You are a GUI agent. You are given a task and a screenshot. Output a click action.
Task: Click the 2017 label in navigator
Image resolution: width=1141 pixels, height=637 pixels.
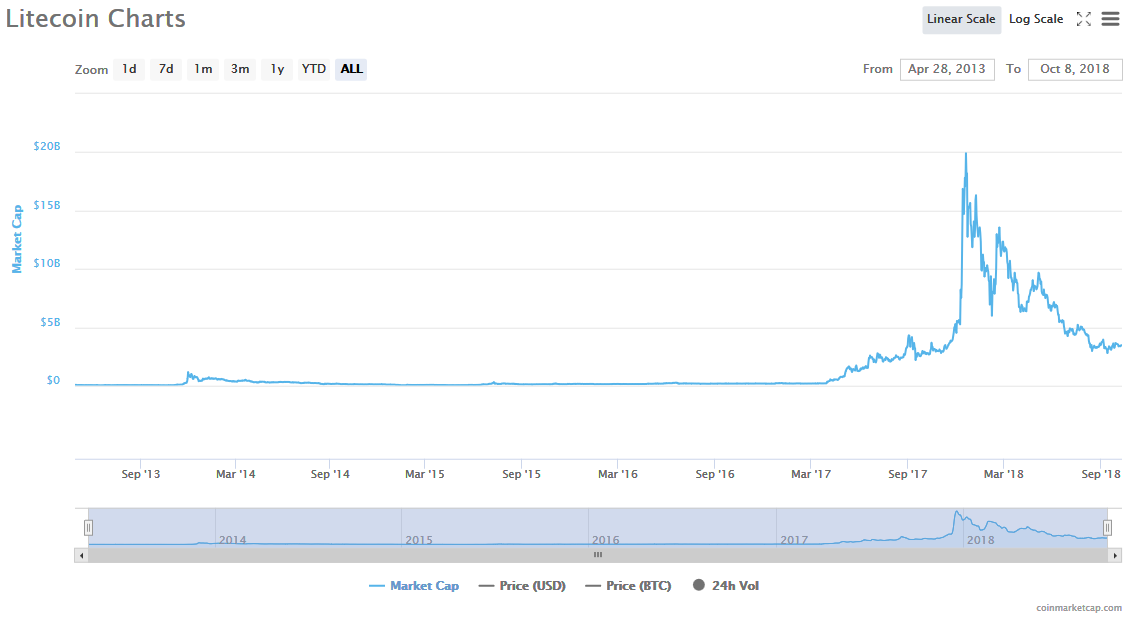[794, 540]
